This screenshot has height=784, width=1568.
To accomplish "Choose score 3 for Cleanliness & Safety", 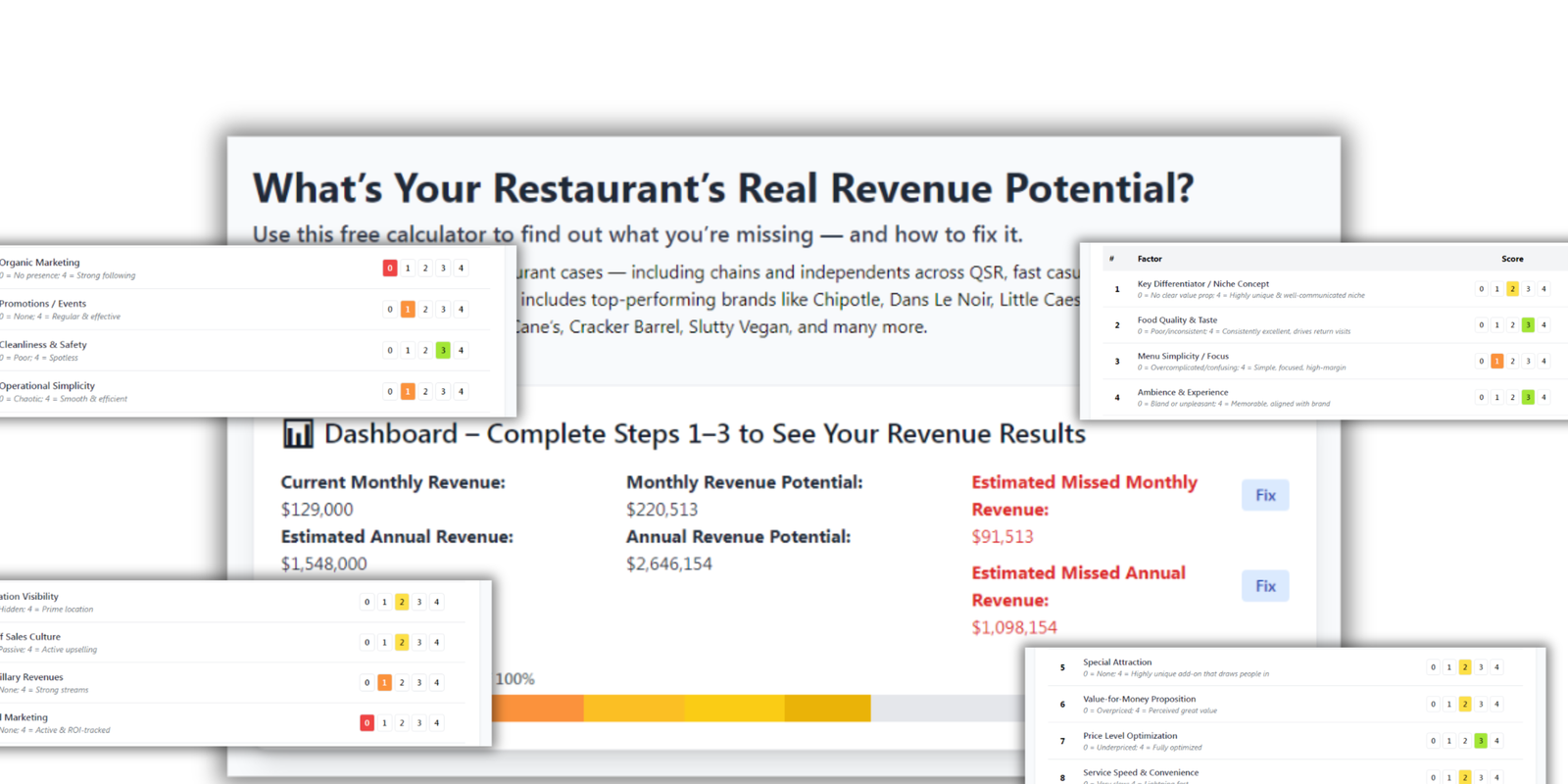I will (443, 350).
